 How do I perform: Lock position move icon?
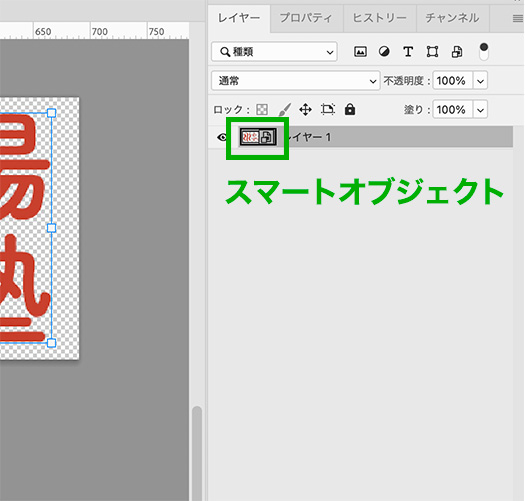coord(305,110)
